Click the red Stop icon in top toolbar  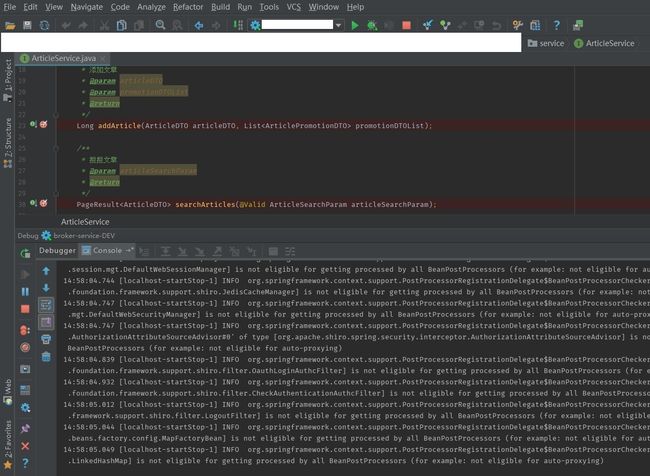406,25
